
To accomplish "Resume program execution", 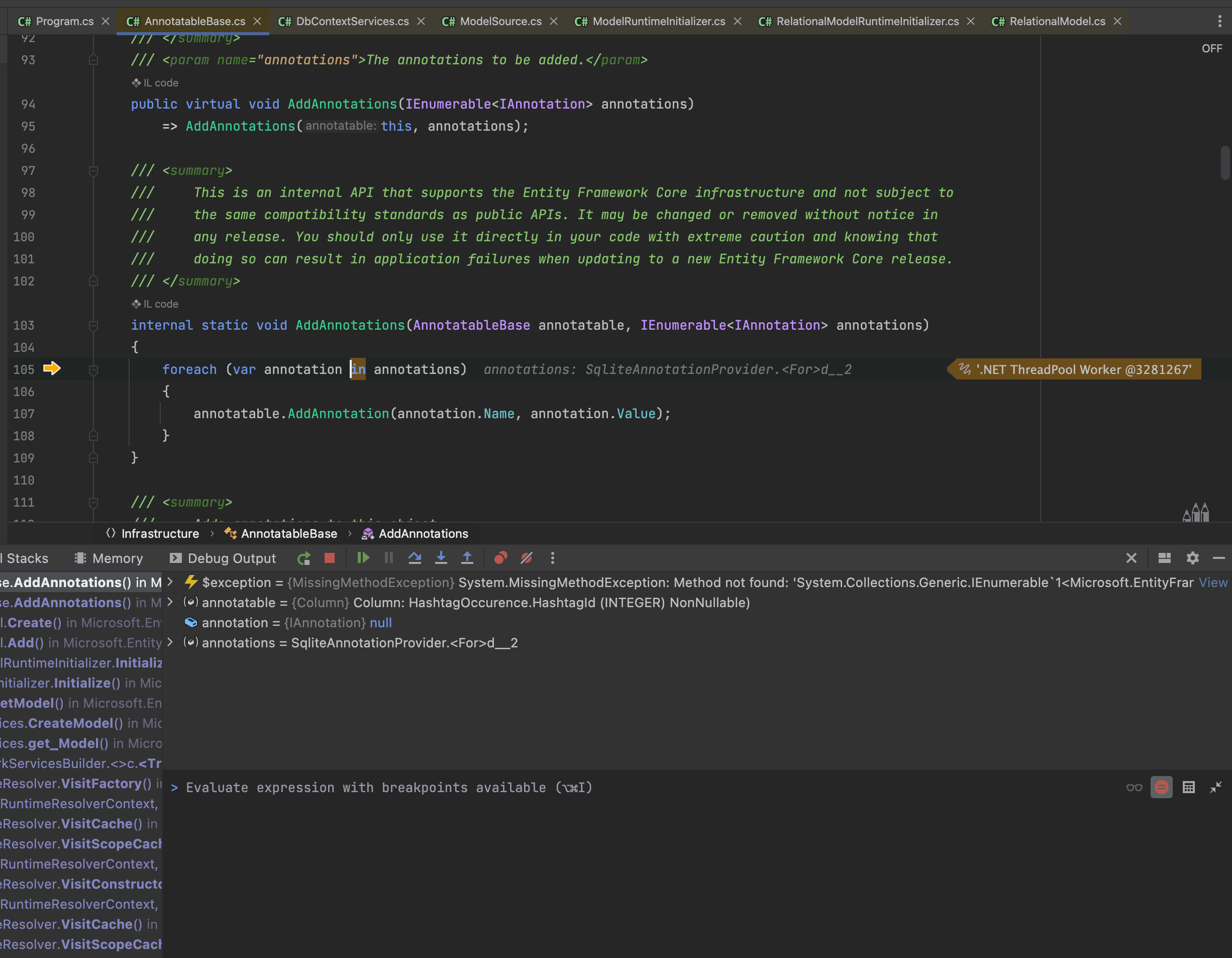I will tap(363, 558).
